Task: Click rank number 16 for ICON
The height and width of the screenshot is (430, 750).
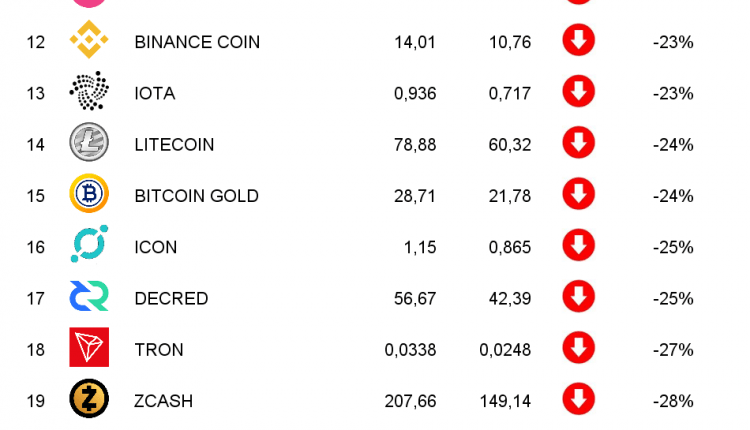Action: pos(36,247)
